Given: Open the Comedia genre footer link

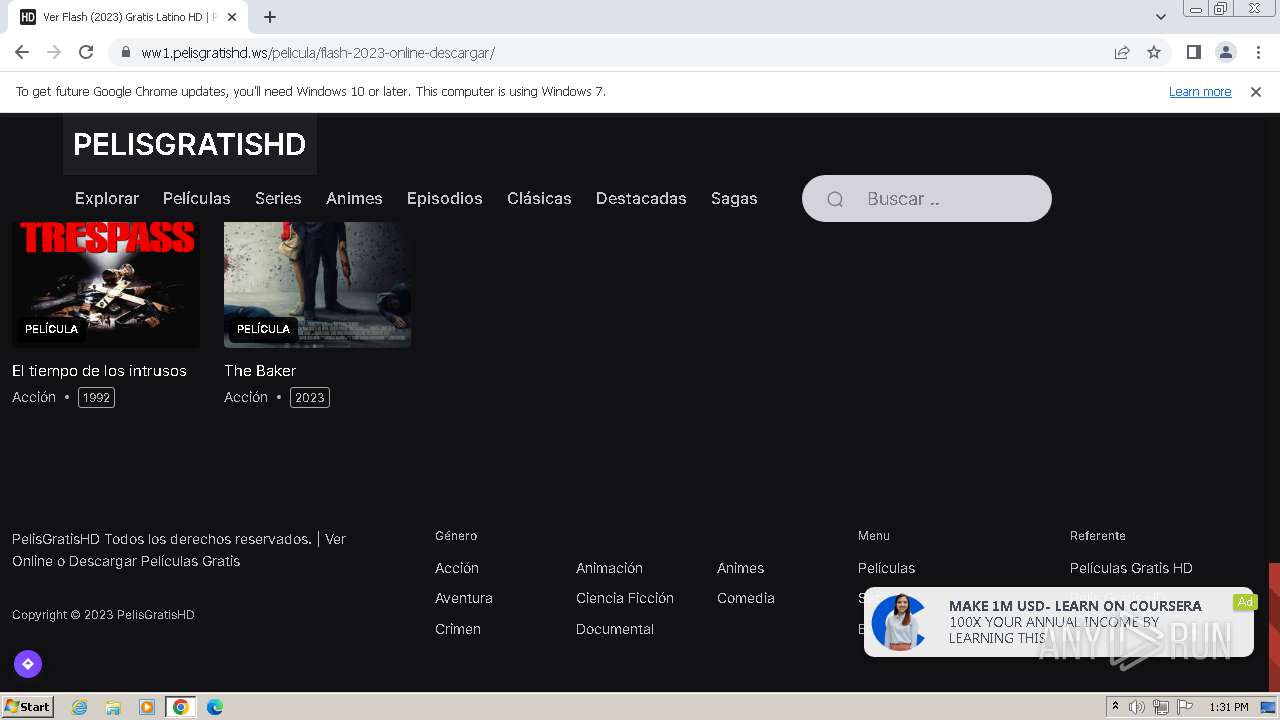Looking at the screenshot, I should pyautogui.click(x=746, y=598).
